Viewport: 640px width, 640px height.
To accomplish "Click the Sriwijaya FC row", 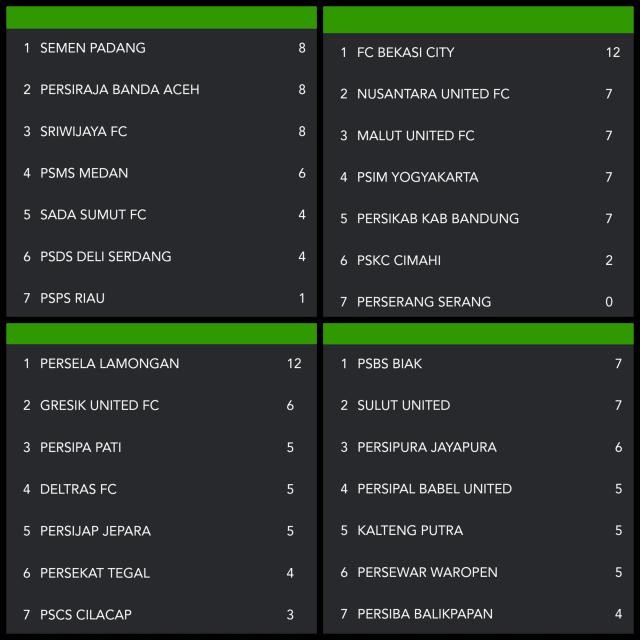I will 161,131.
